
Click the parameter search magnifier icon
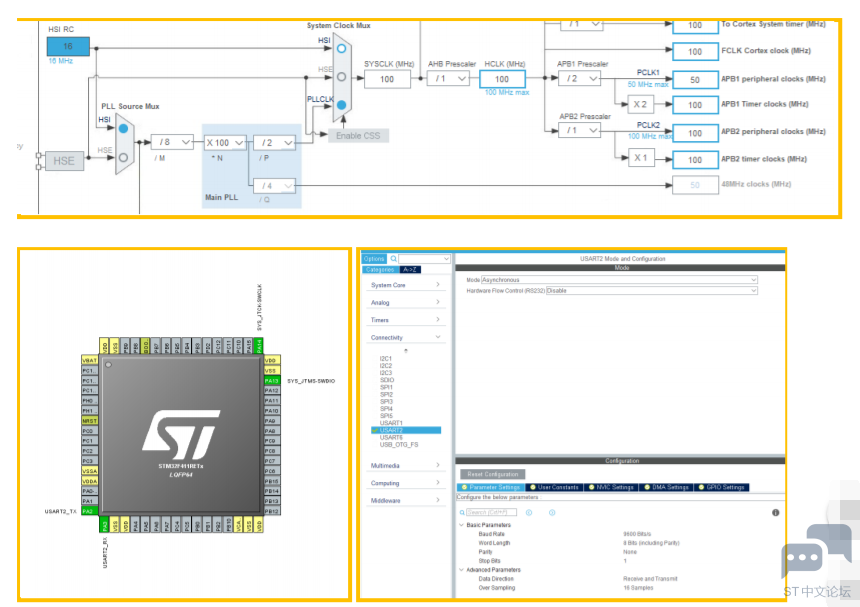pyautogui.click(x=462, y=513)
